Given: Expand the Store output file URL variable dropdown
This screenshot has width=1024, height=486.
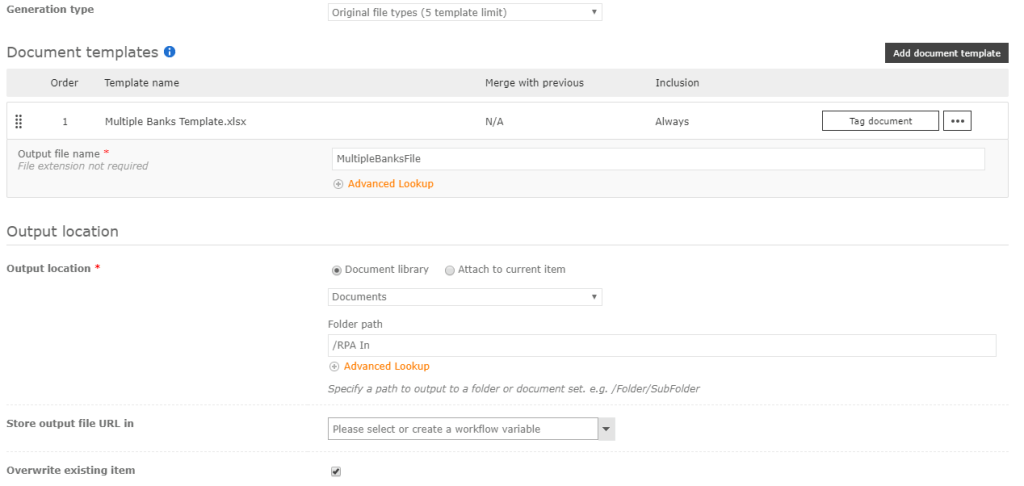Looking at the screenshot, I should pyautogui.click(x=606, y=429).
